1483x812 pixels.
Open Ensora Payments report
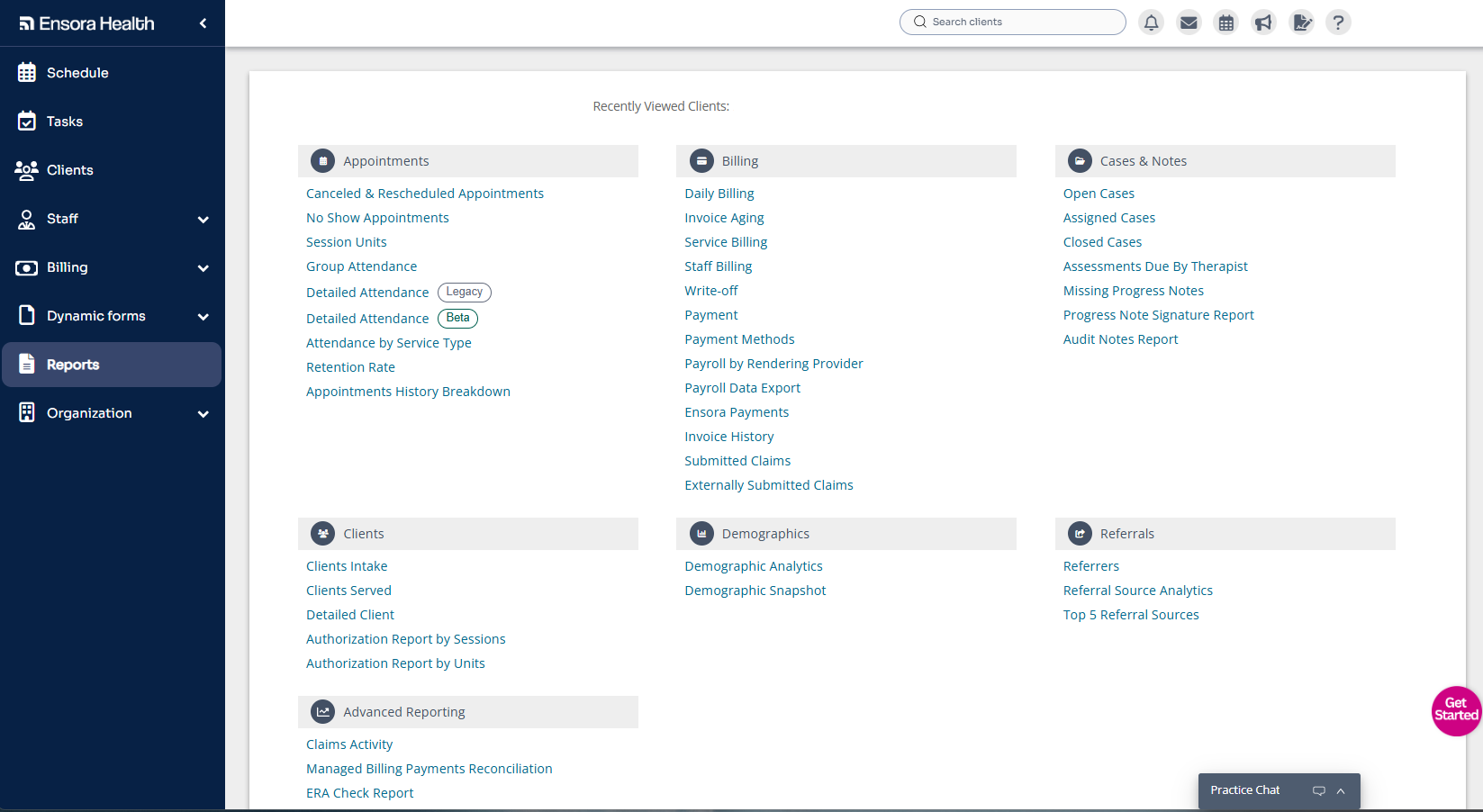pyautogui.click(x=737, y=412)
